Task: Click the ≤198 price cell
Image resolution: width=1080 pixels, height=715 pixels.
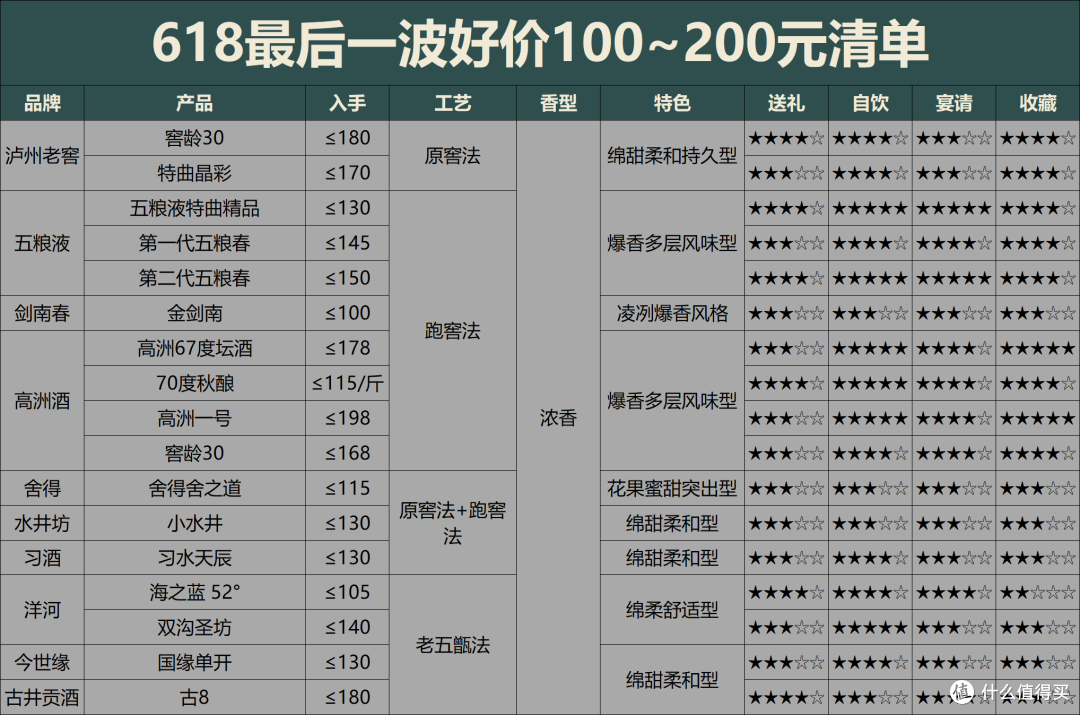Action: coord(348,418)
